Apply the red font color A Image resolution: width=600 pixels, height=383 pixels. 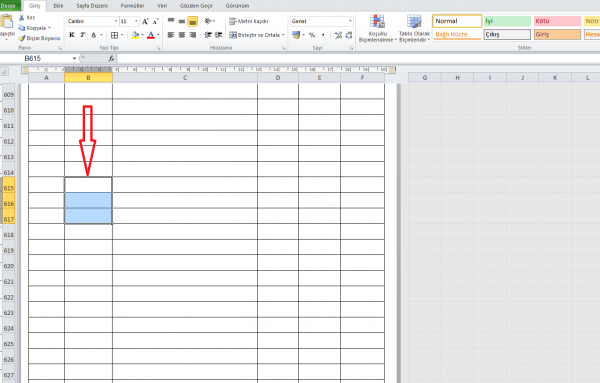(151, 35)
